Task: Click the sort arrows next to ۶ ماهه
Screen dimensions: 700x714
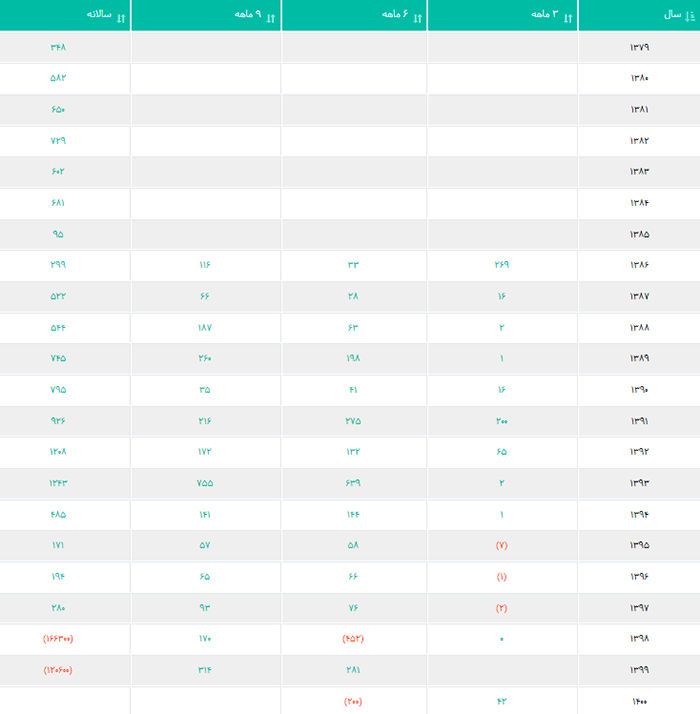Action: 418,16
